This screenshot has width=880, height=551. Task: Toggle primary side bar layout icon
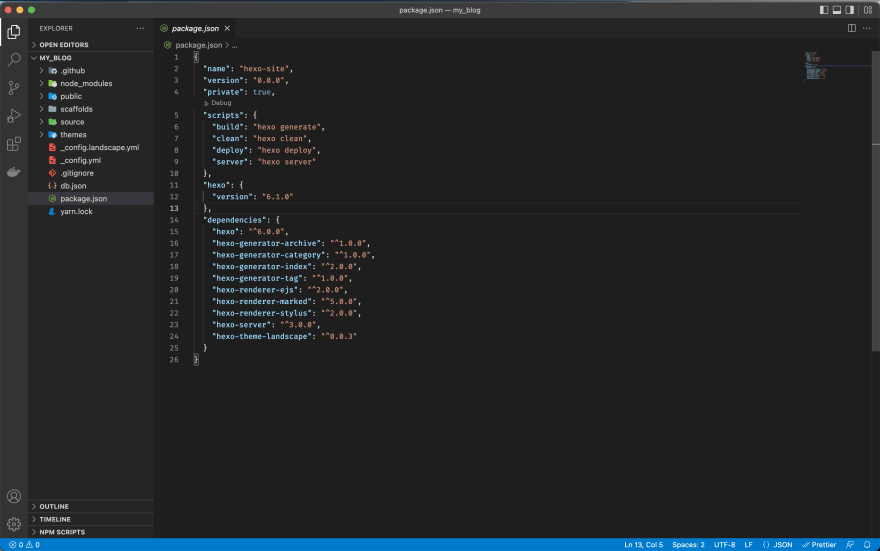[x=824, y=10]
